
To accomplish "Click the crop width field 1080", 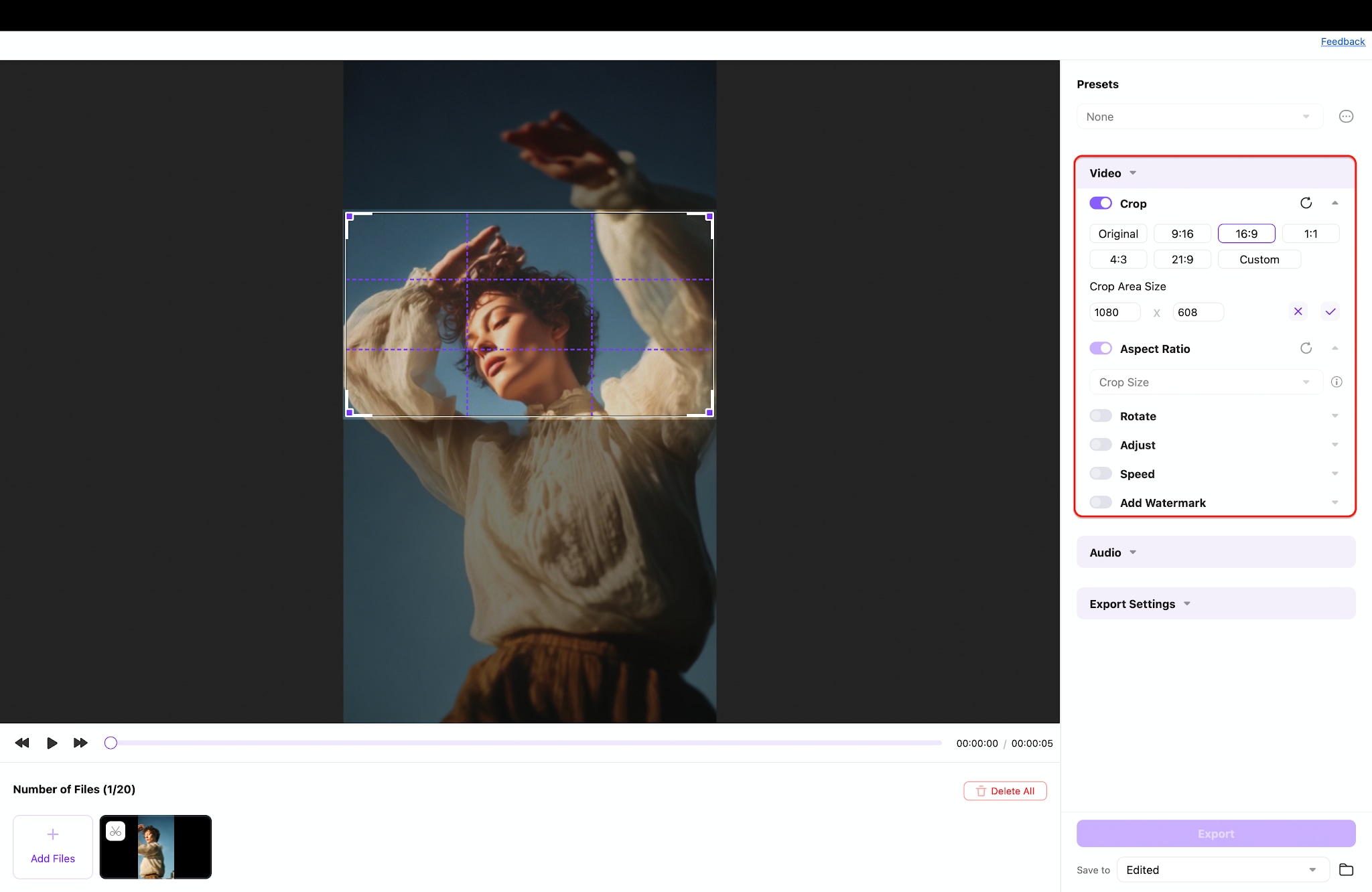I will point(1115,312).
